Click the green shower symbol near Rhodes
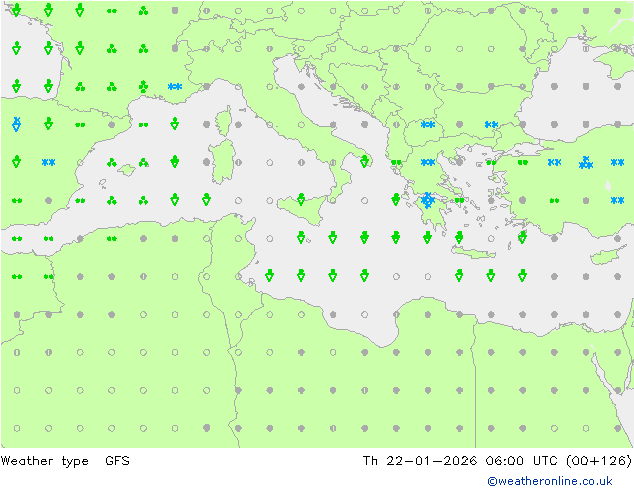634x490 pixels. pyautogui.click(x=522, y=237)
